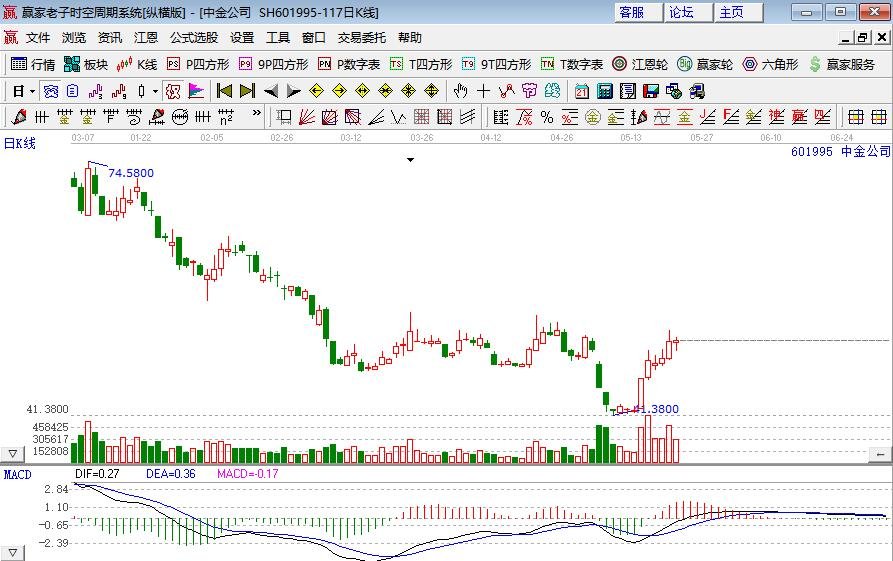
Task: Open the 交易委托 menu
Action: coord(362,38)
